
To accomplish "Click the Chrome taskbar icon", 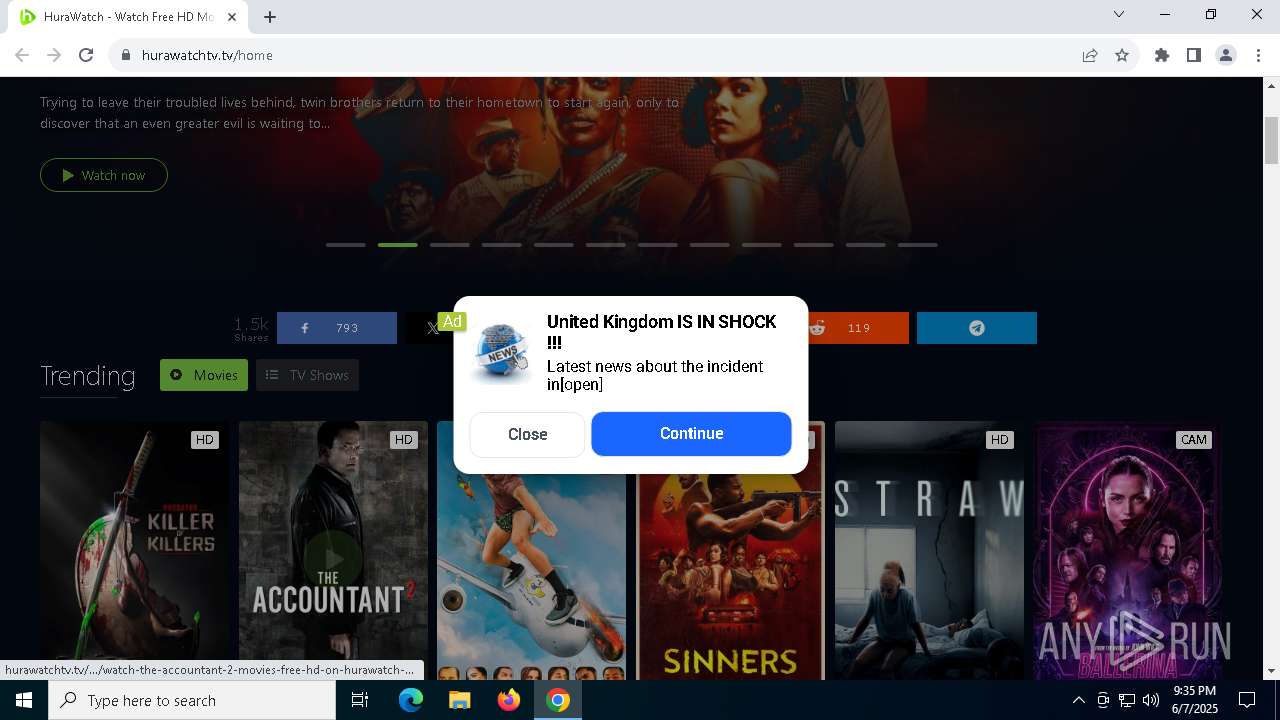I will click(x=558, y=700).
